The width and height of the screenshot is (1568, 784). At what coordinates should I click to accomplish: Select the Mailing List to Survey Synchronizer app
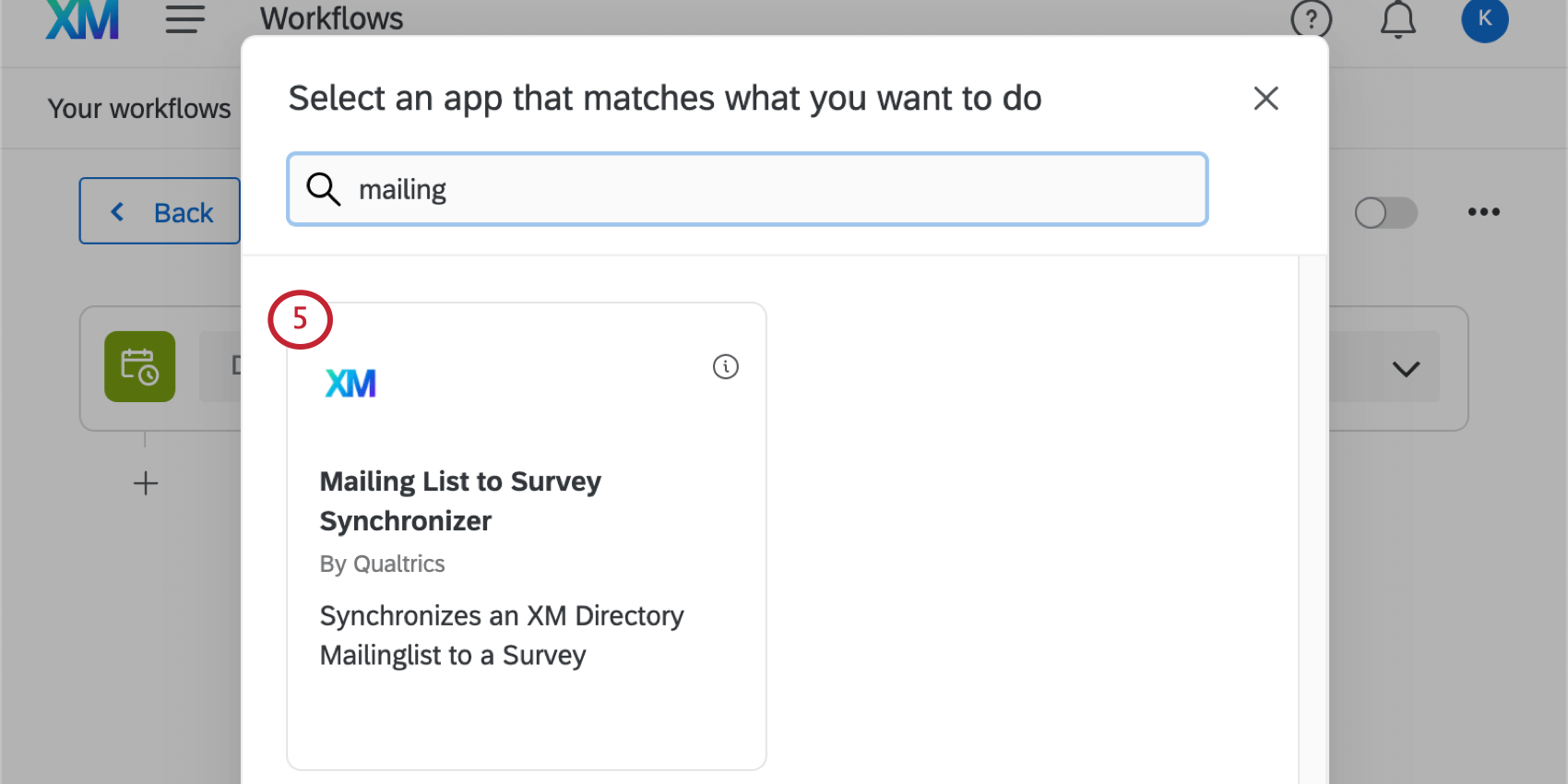pyautogui.click(x=526, y=535)
